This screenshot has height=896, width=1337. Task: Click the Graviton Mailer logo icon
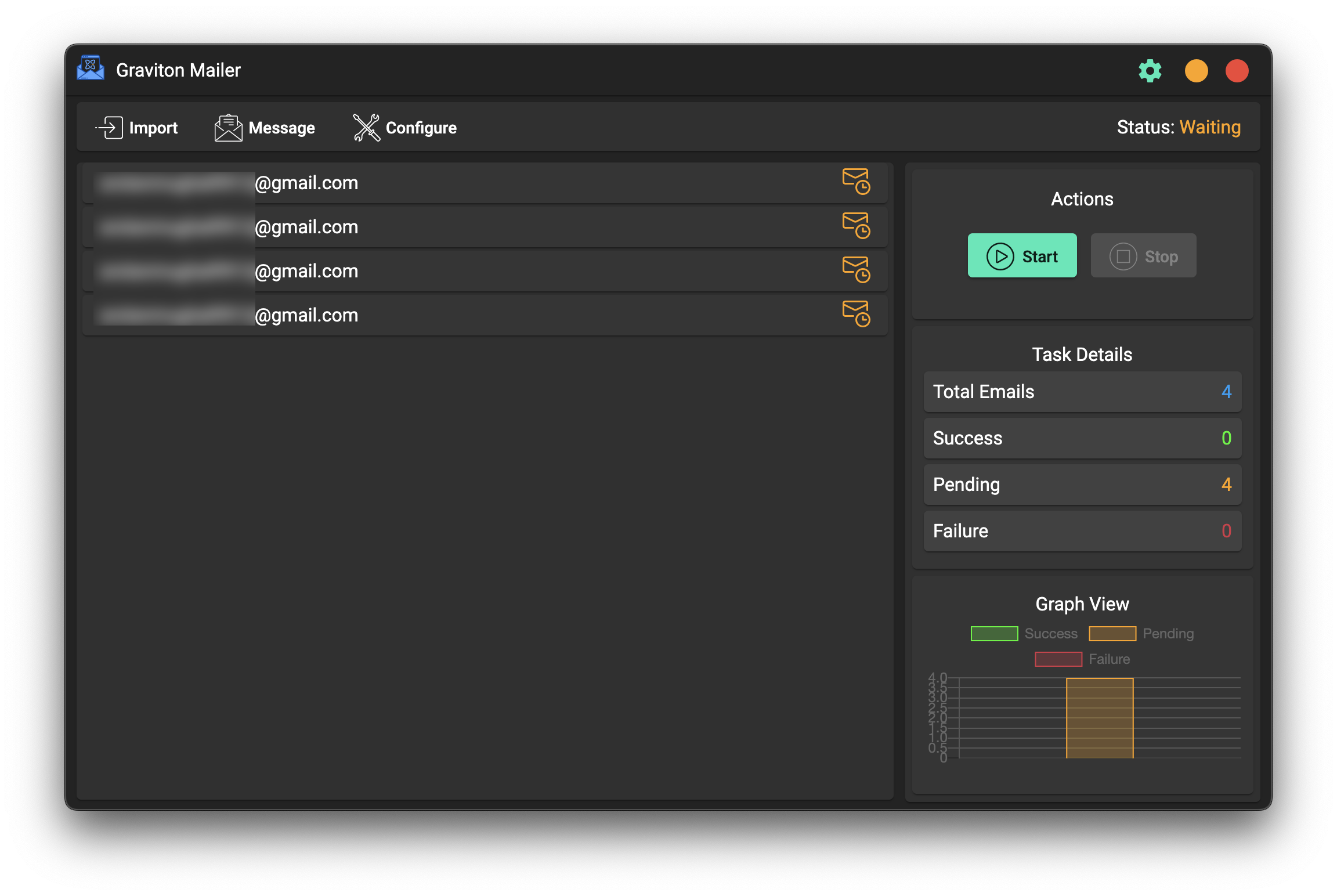pyautogui.click(x=91, y=69)
